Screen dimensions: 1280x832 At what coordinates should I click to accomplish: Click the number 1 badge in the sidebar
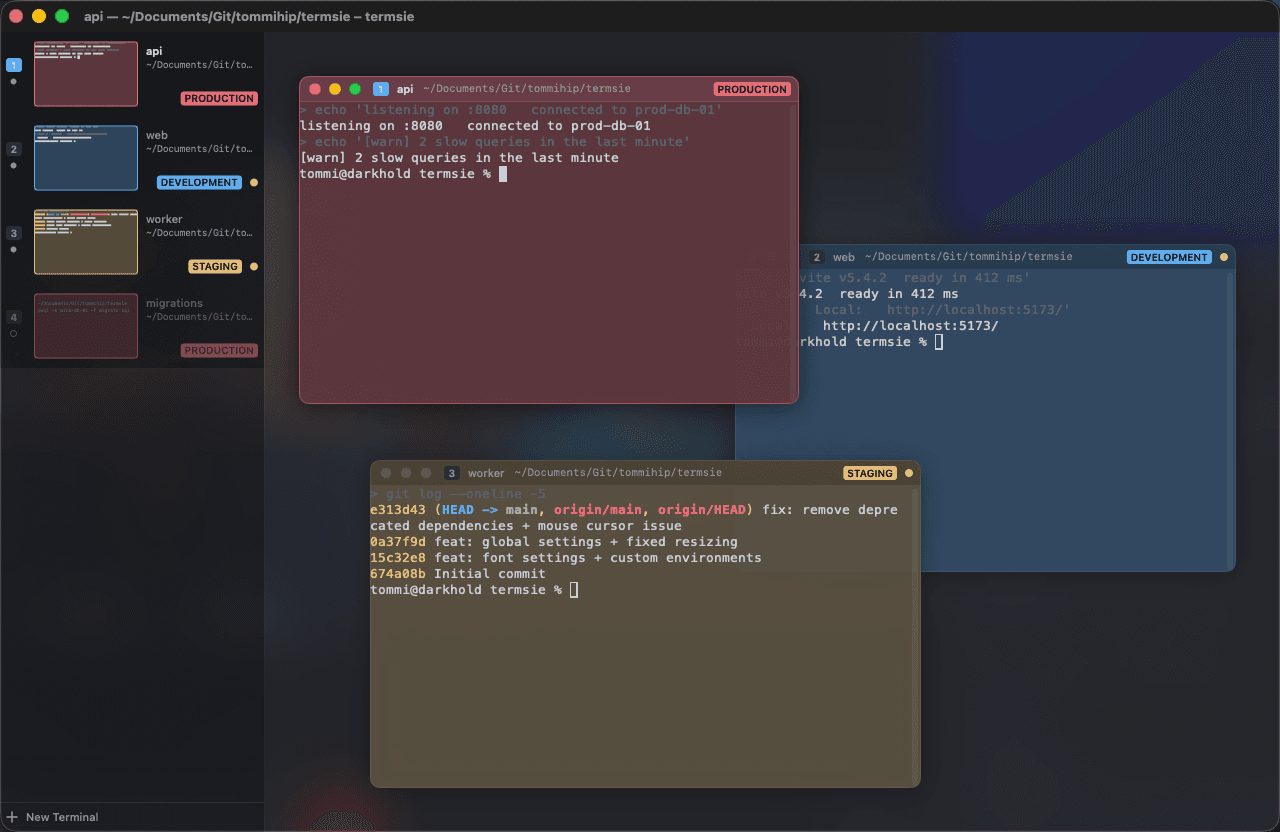(13, 65)
